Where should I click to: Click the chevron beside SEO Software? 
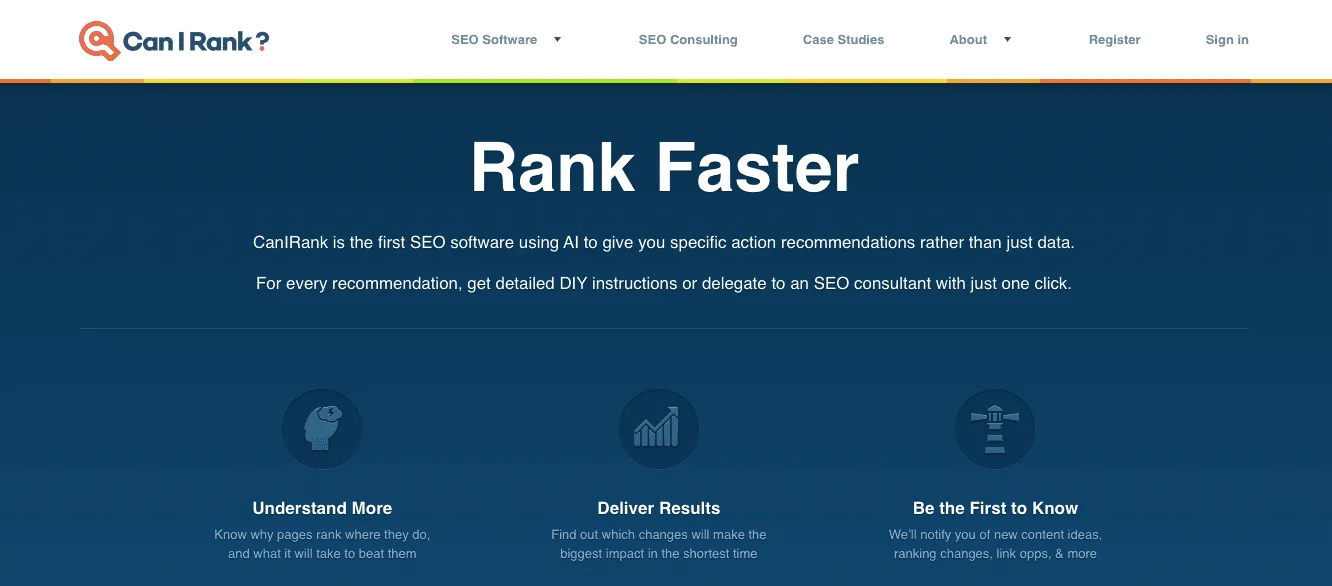[555, 40]
